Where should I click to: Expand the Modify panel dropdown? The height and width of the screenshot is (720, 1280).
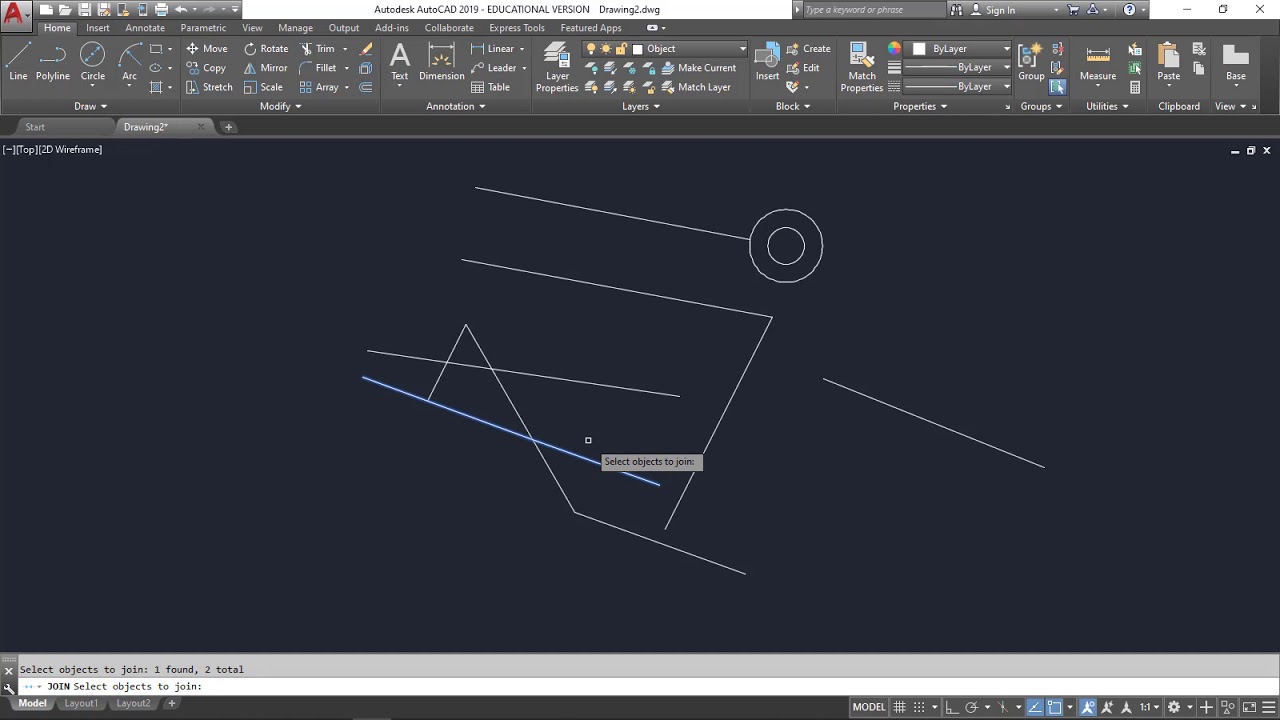point(280,106)
